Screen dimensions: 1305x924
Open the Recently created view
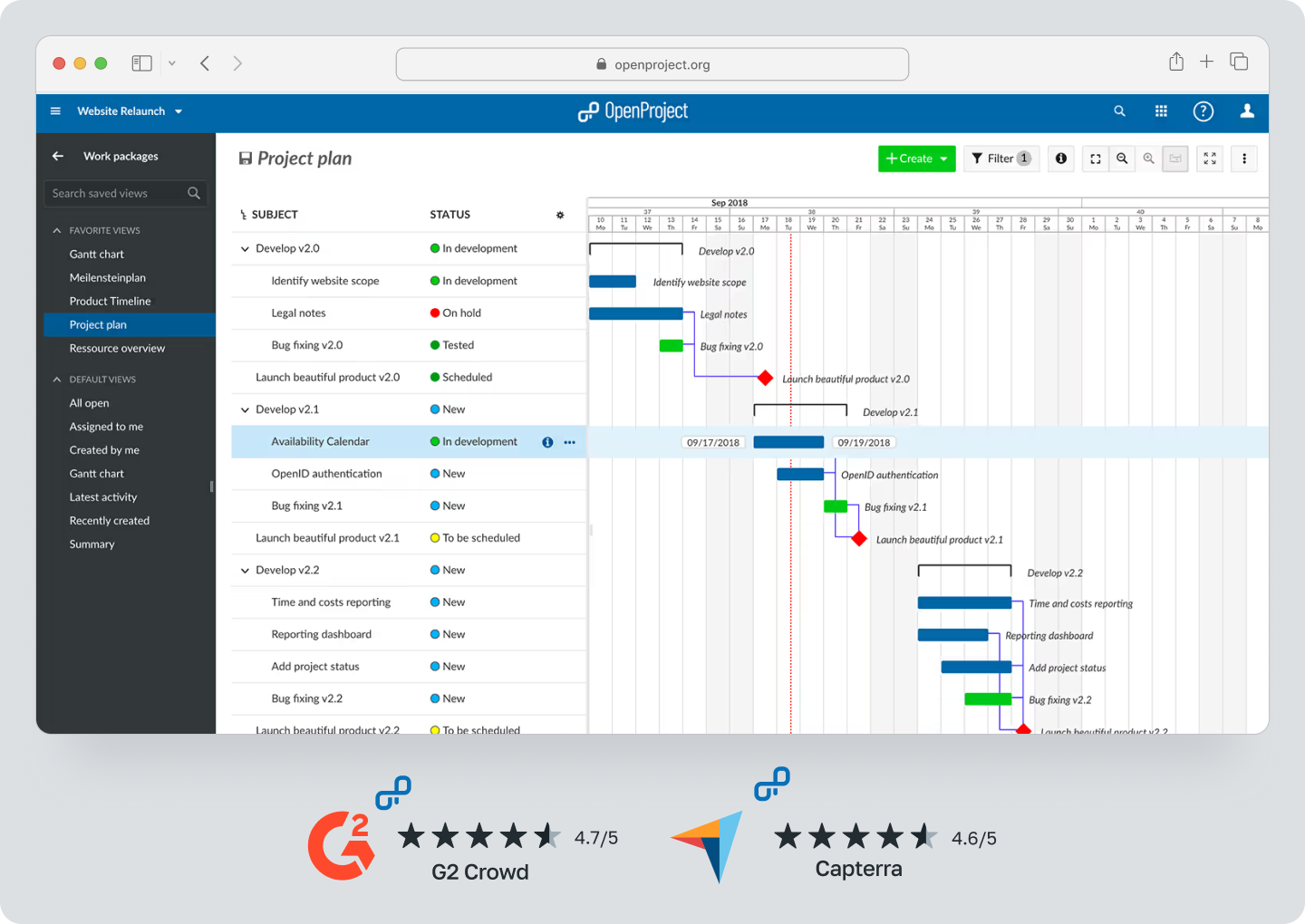(109, 520)
